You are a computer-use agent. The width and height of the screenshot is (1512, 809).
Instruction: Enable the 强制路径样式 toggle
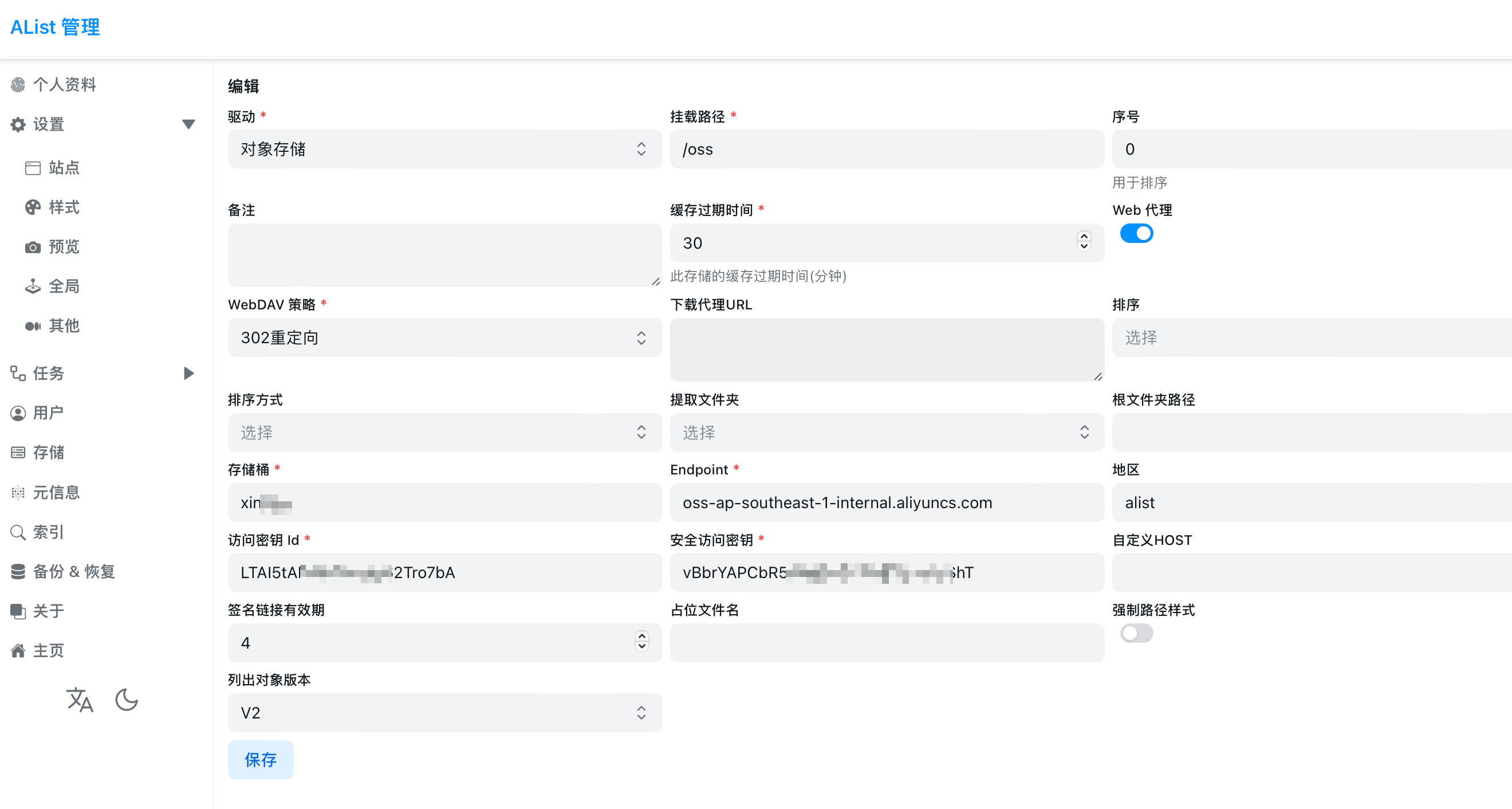(x=1136, y=633)
